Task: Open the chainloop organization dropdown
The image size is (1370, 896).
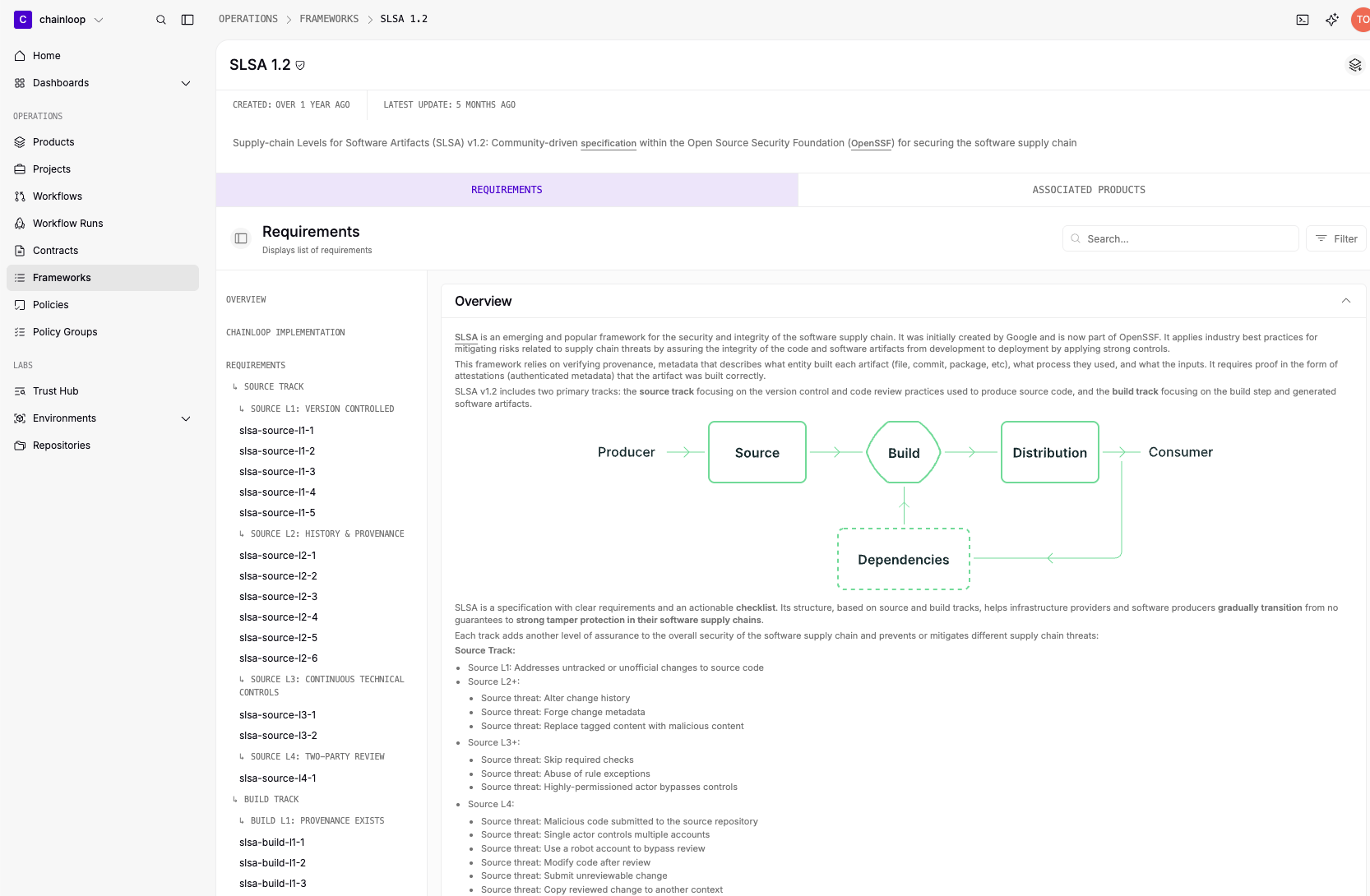Action: [x=59, y=20]
